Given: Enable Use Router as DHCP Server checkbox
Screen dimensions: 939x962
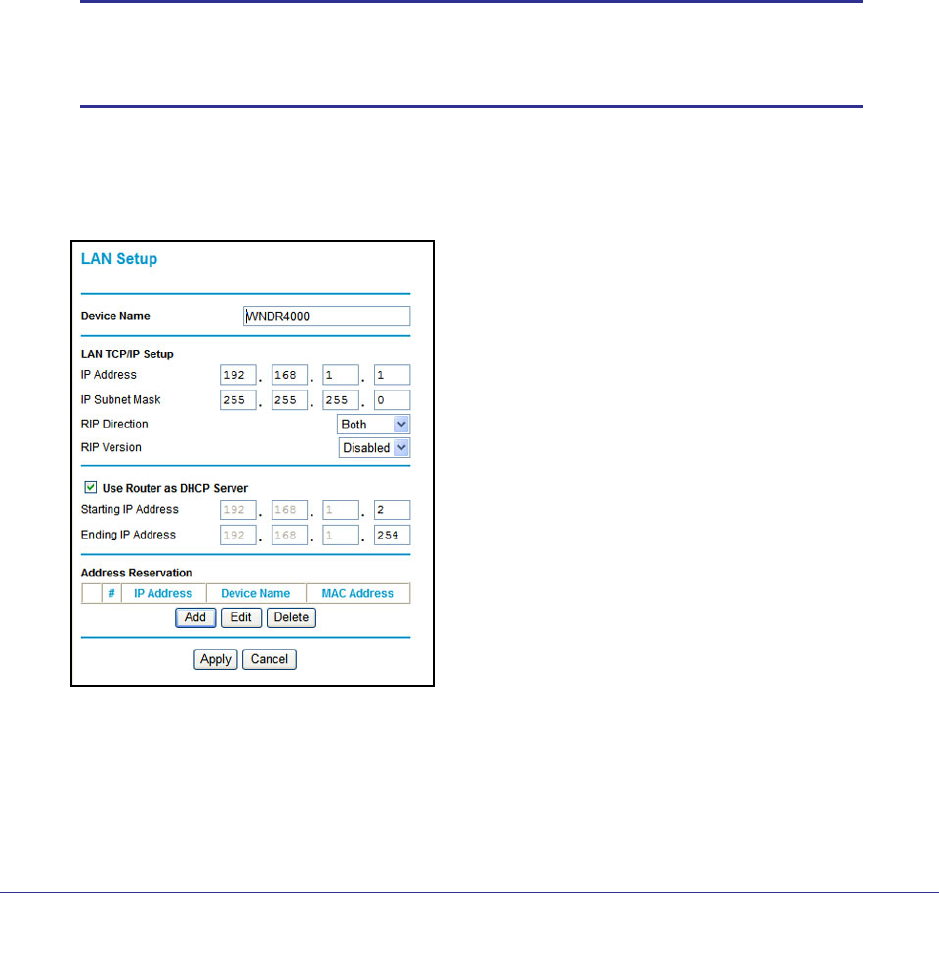Looking at the screenshot, I should tap(91, 487).
